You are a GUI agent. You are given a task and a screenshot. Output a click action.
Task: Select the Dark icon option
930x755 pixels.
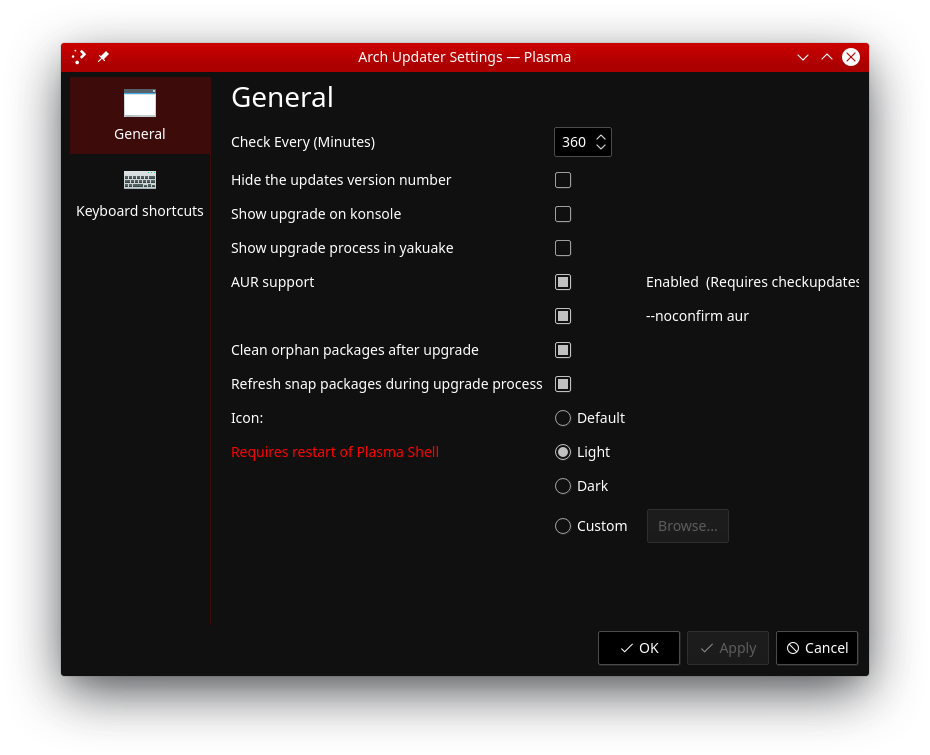[581, 486]
